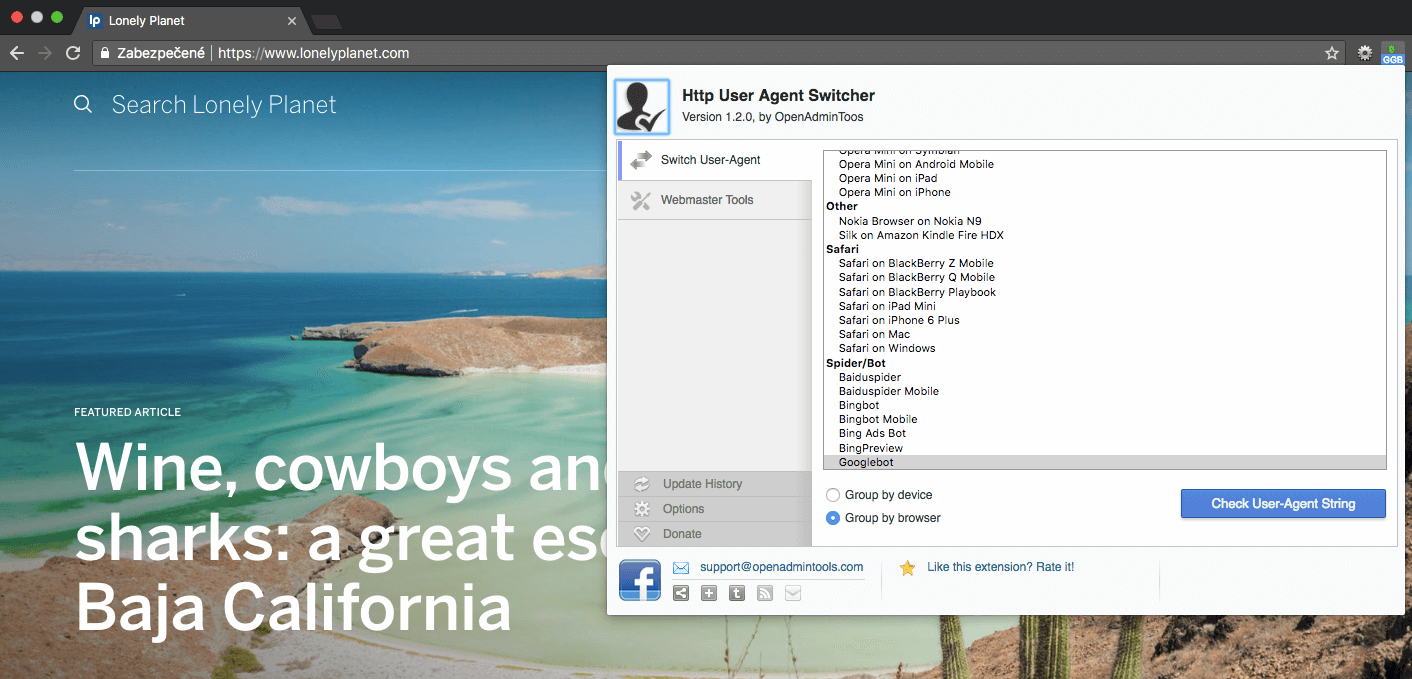Click the Google plus icon in footer
Viewport: 1412px width, 679px height.
coord(709,593)
